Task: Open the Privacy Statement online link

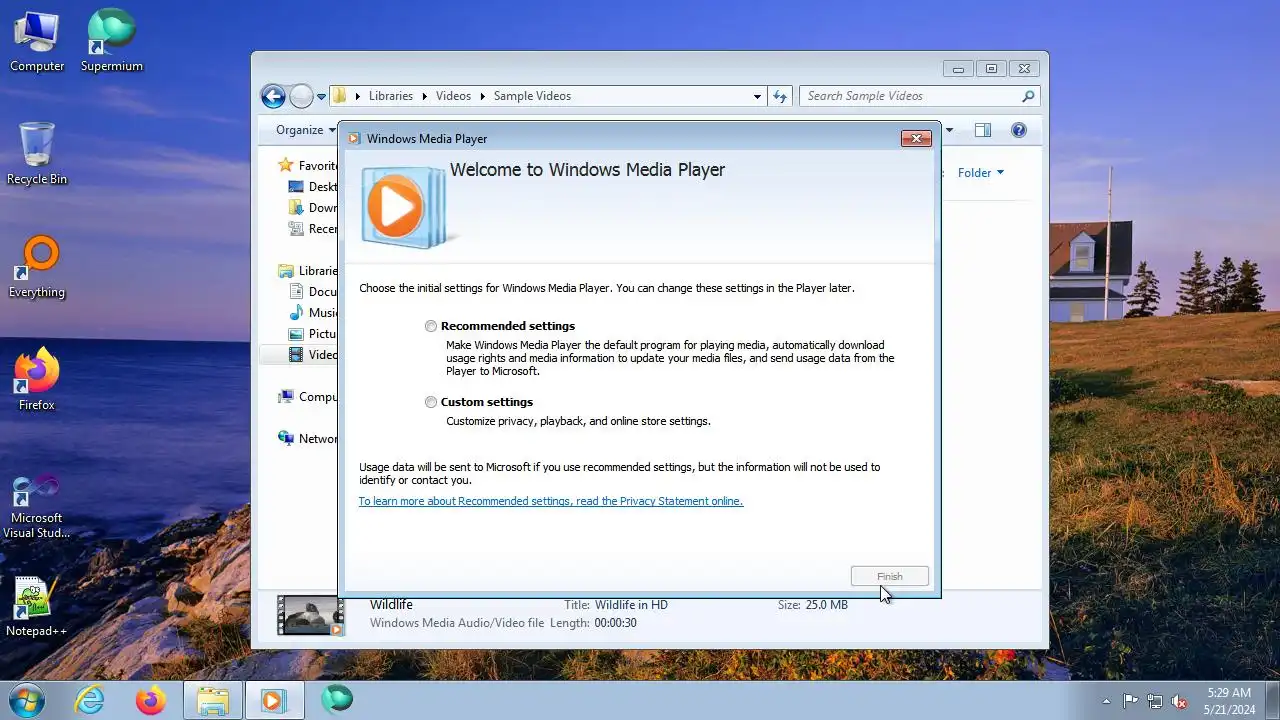Action: coord(551,501)
